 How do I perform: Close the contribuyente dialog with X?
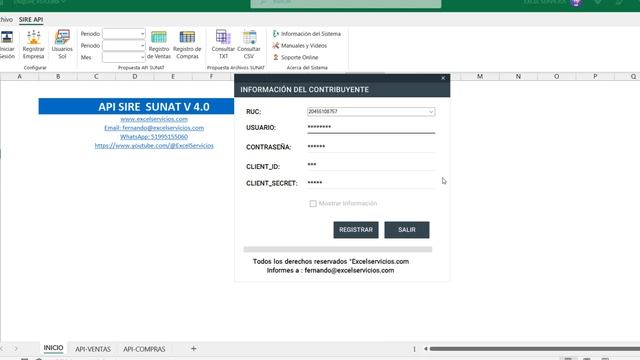(x=443, y=78)
